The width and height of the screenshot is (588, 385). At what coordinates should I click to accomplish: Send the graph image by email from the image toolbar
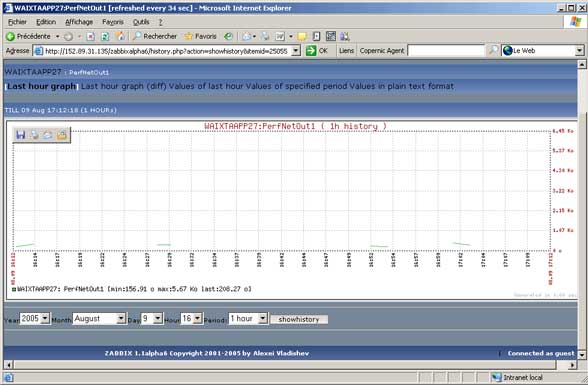(x=48, y=135)
